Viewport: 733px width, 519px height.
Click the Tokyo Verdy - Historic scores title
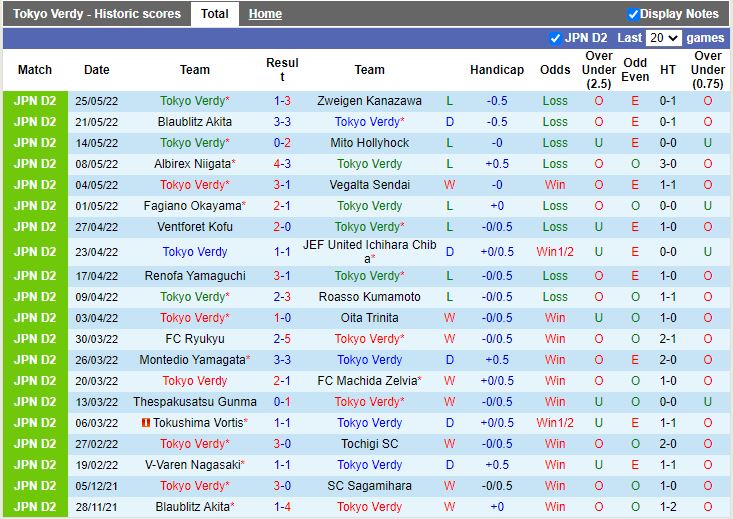[x=97, y=14]
